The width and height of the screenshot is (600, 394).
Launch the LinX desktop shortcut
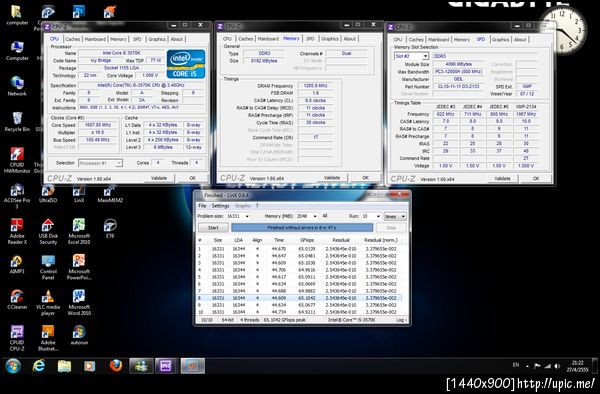click(x=79, y=194)
